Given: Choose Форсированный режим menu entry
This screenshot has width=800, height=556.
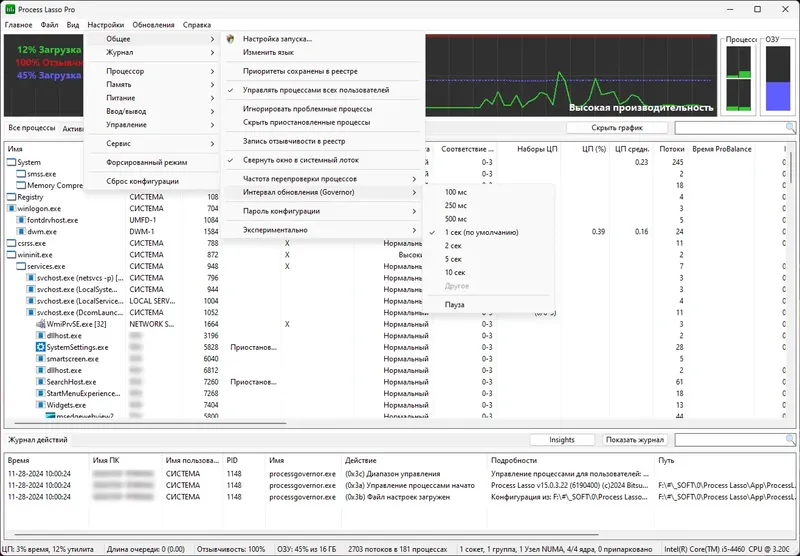Looking at the screenshot, I should tap(152, 162).
